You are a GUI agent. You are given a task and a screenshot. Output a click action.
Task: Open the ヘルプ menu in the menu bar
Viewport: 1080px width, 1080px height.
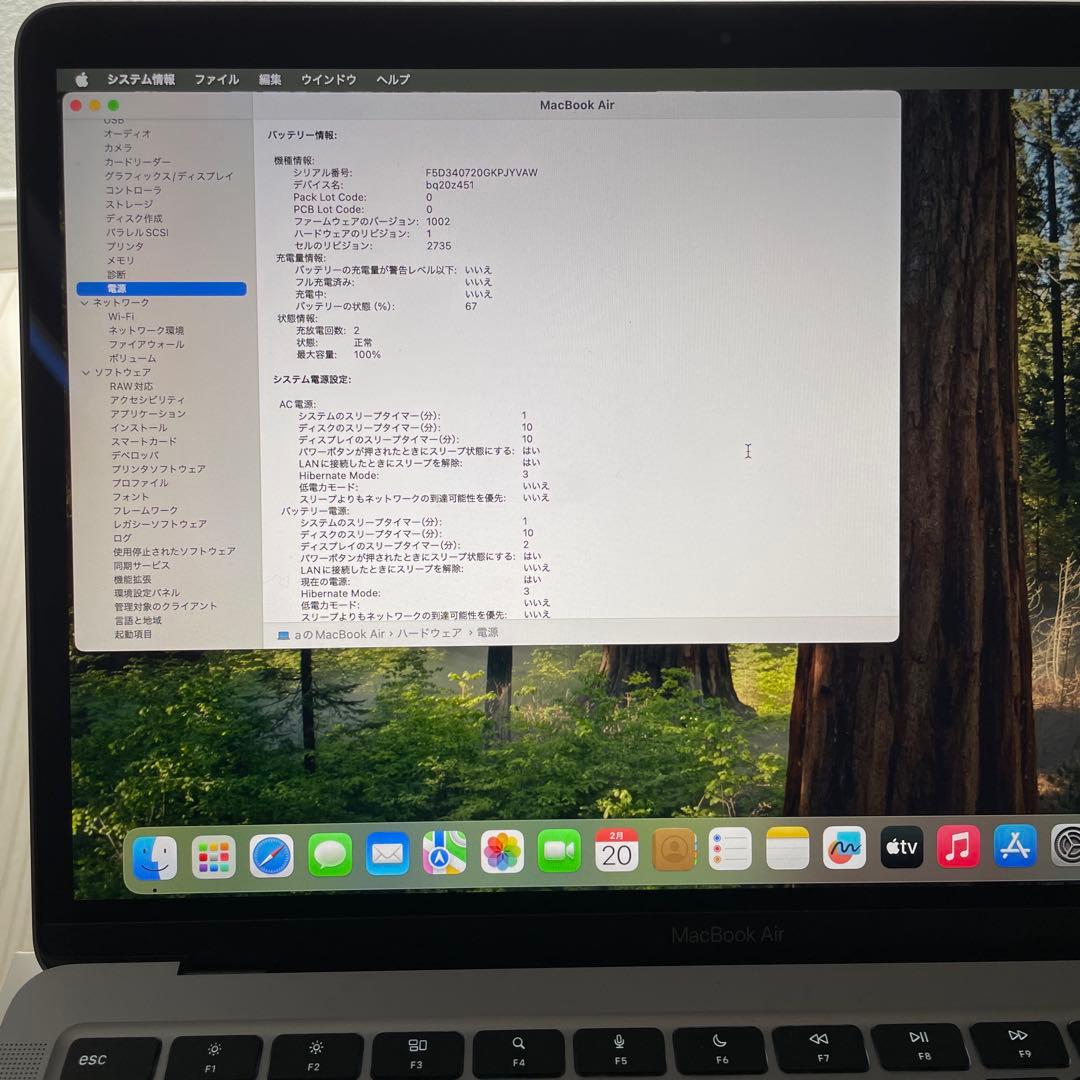394,79
